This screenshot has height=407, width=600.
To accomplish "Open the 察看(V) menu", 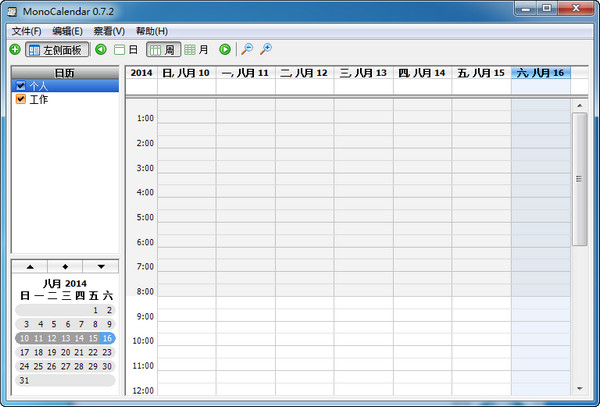I will [109, 31].
